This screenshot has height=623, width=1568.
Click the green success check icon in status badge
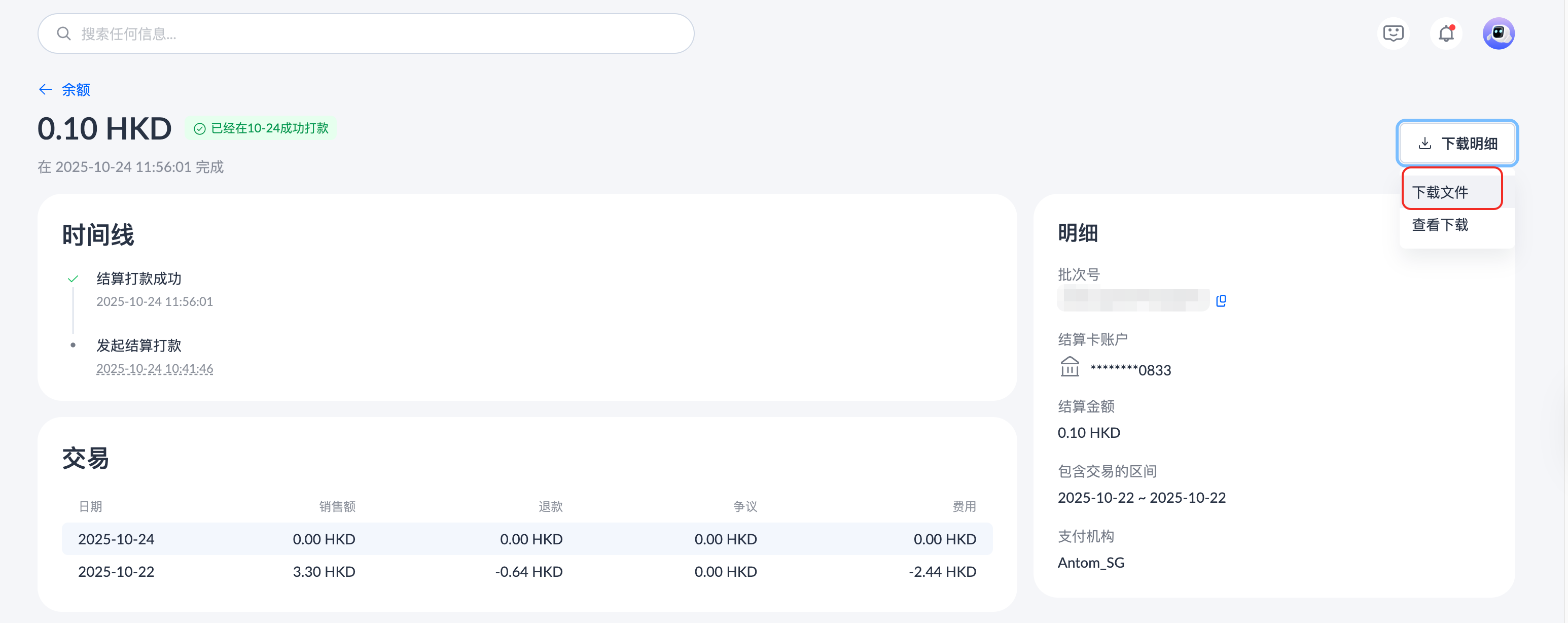pyautogui.click(x=199, y=128)
